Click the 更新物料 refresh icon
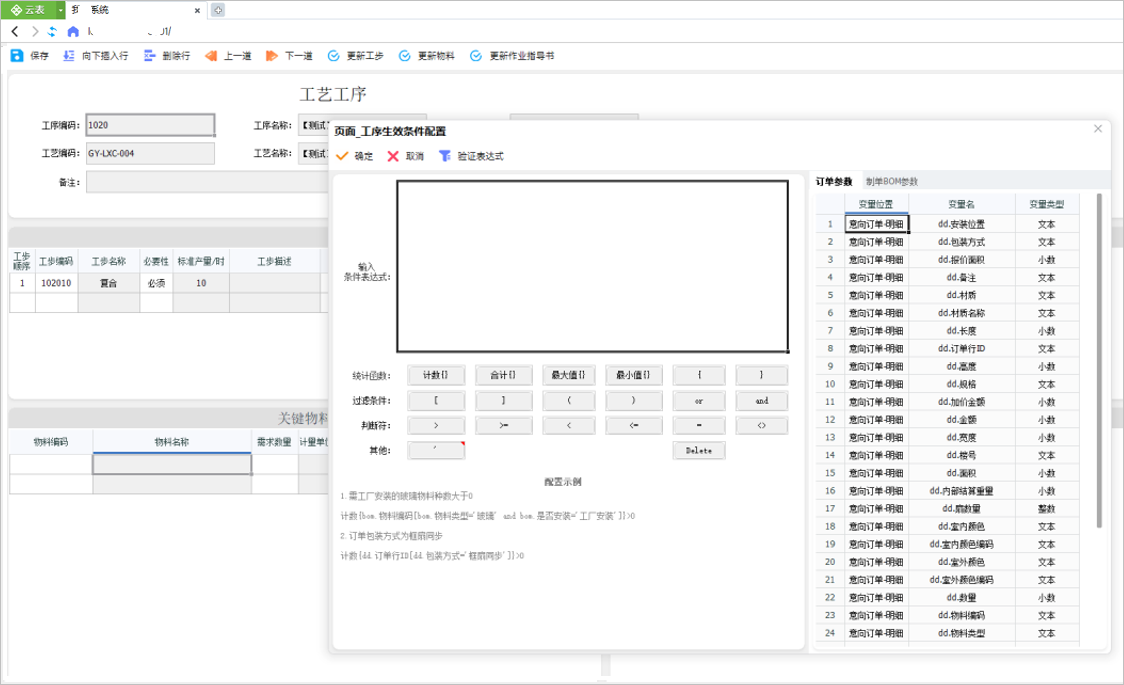The height and width of the screenshot is (685, 1124). click(x=404, y=55)
